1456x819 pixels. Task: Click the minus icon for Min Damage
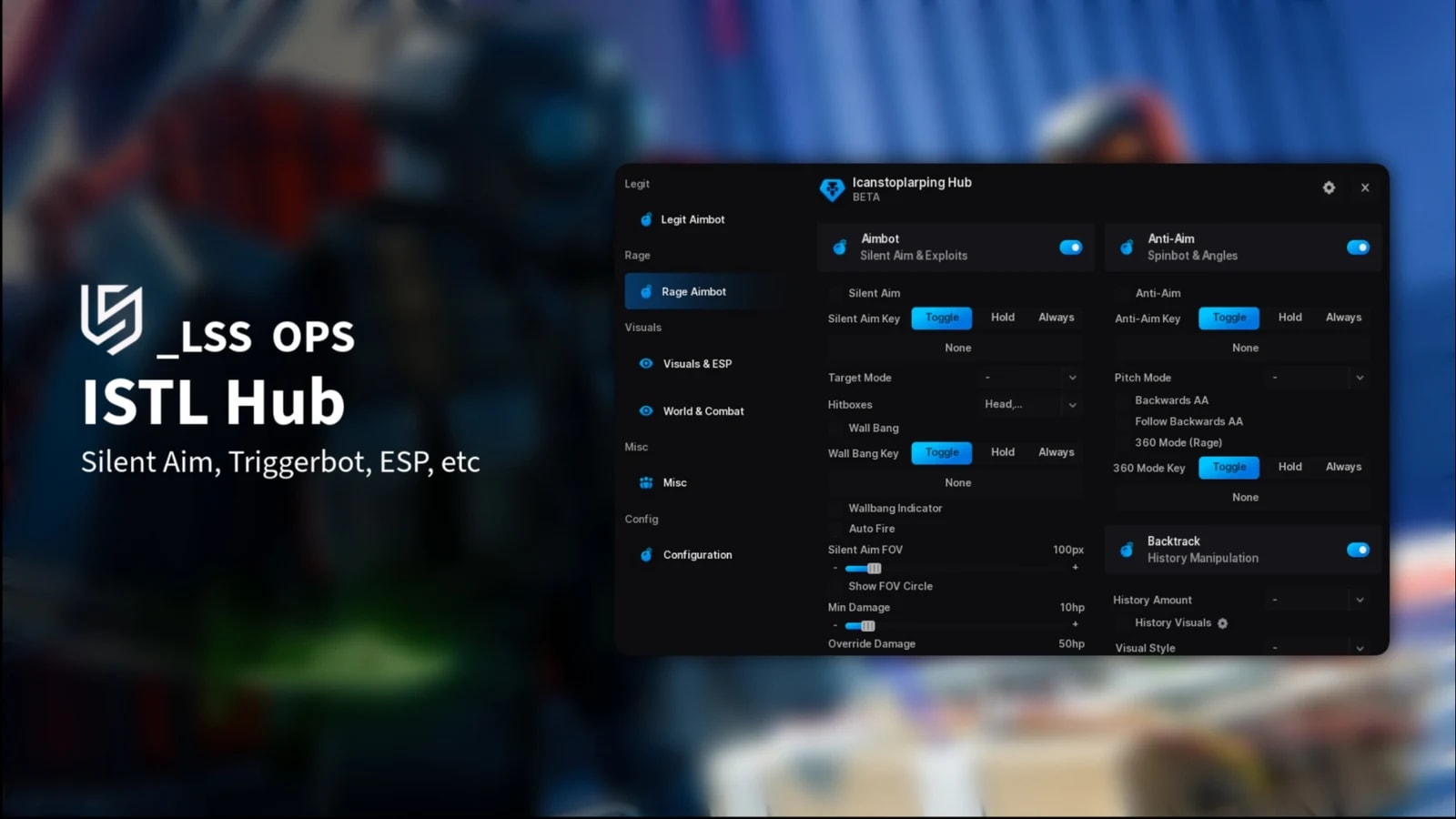tap(834, 625)
